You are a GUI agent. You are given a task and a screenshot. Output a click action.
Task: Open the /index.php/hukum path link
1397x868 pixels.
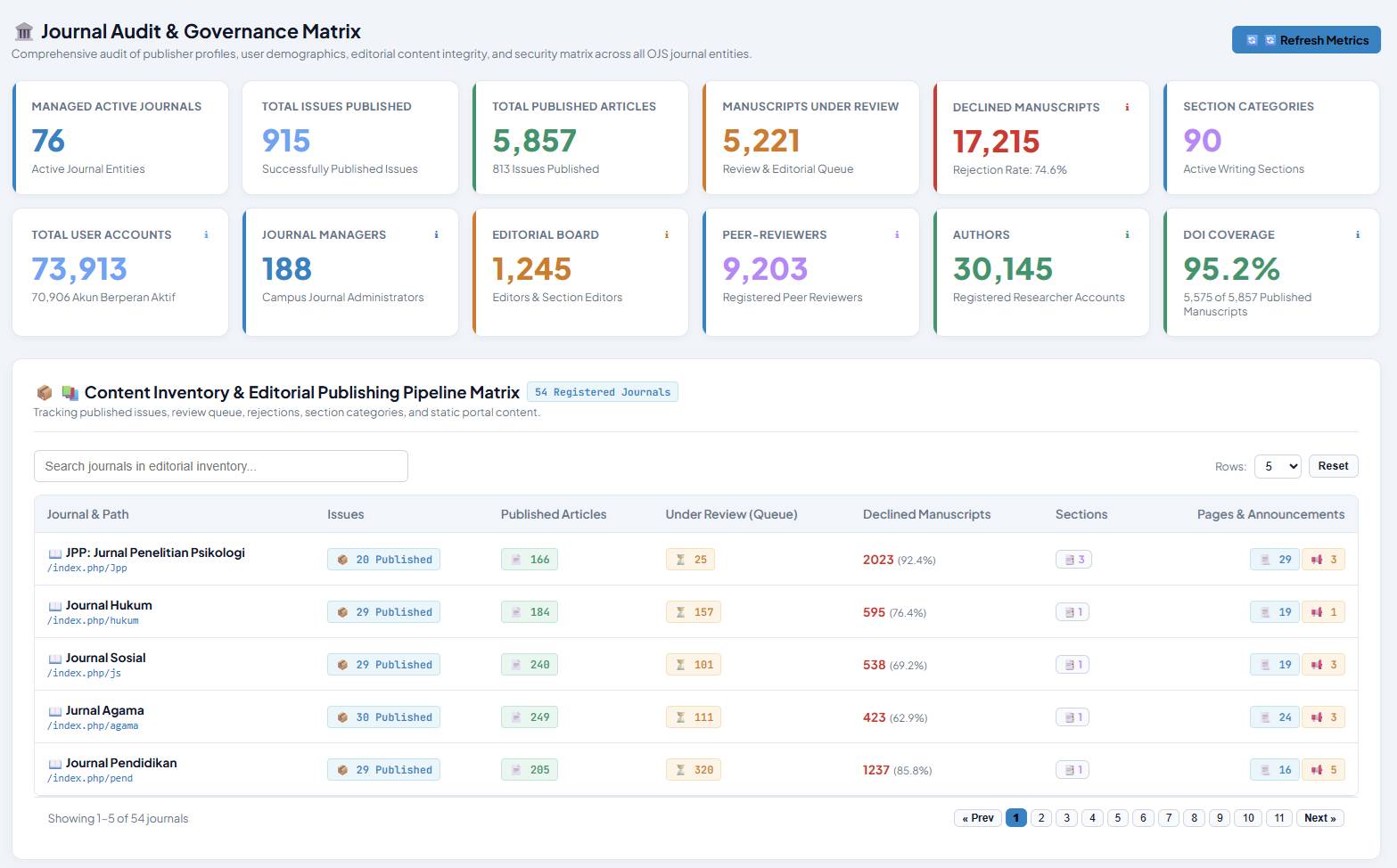click(x=93, y=620)
